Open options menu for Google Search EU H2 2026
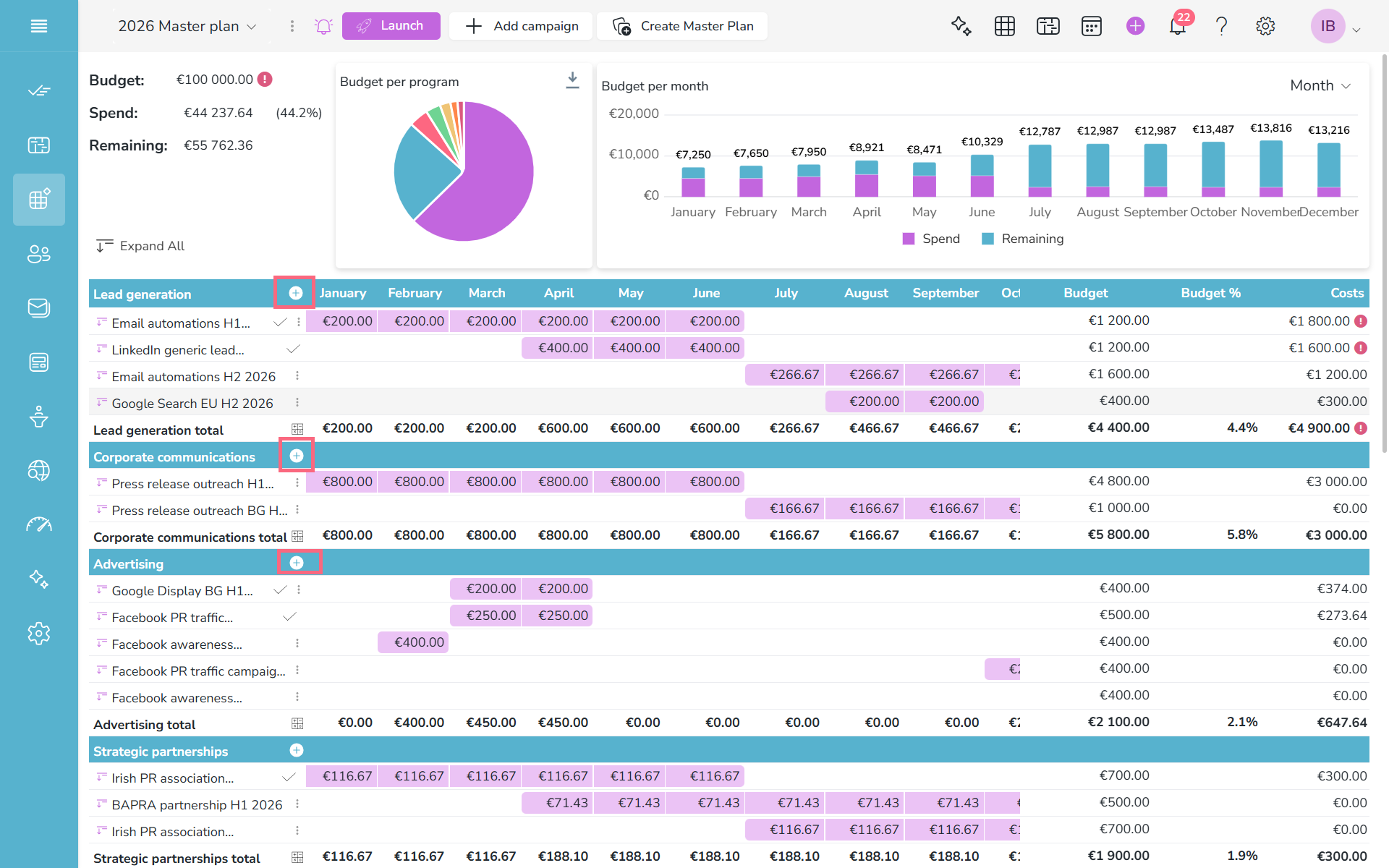 (297, 402)
